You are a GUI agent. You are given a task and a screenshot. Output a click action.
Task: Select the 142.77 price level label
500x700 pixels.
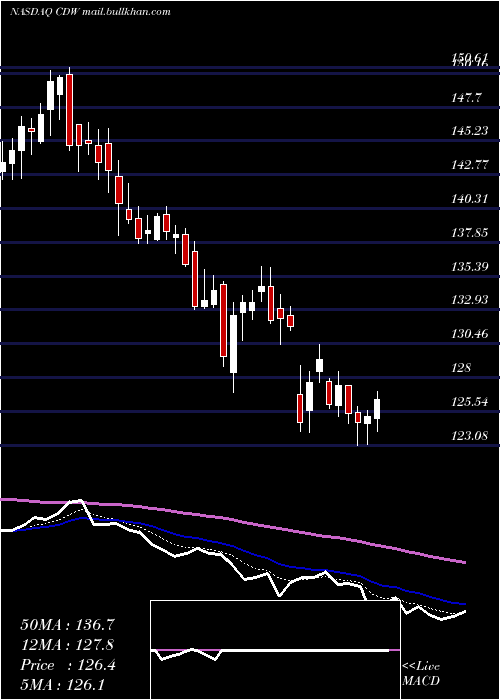coord(470,165)
